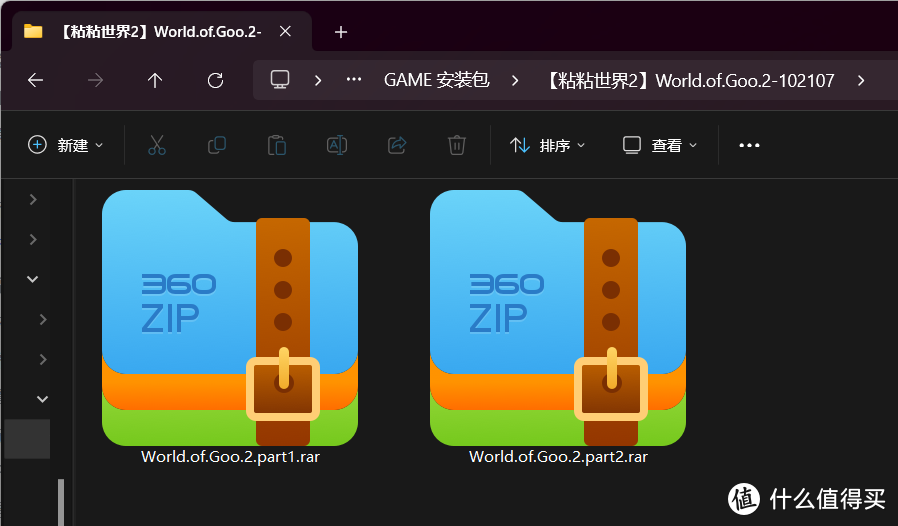Open the 新建 (New) menu
The image size is (898, 526).
[x=66, y=145]
